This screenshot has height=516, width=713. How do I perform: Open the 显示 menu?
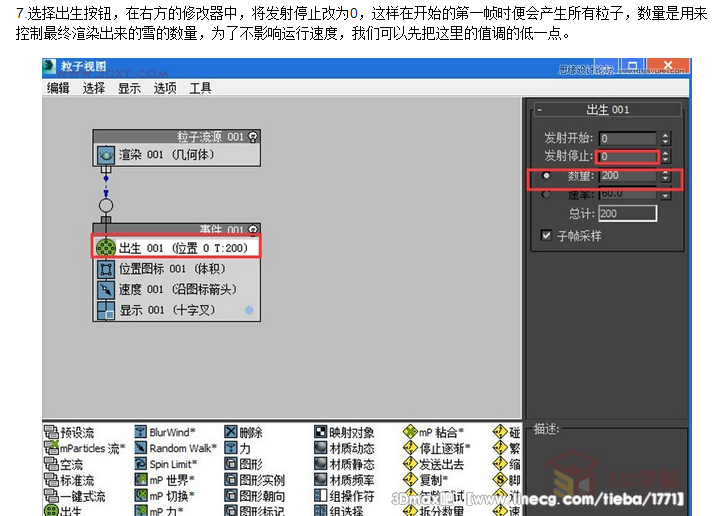click(x=129, y=88)
